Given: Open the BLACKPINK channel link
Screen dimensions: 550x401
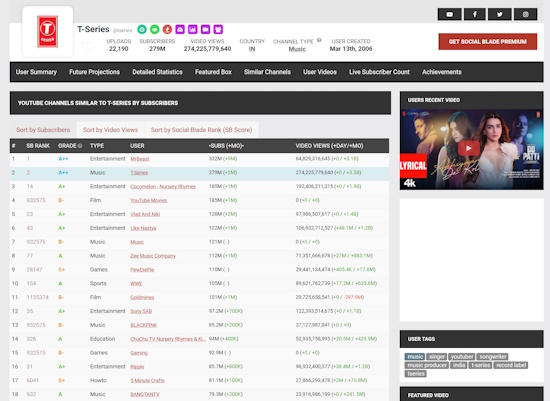Looking at the screenshot, I should click(144, 325).
